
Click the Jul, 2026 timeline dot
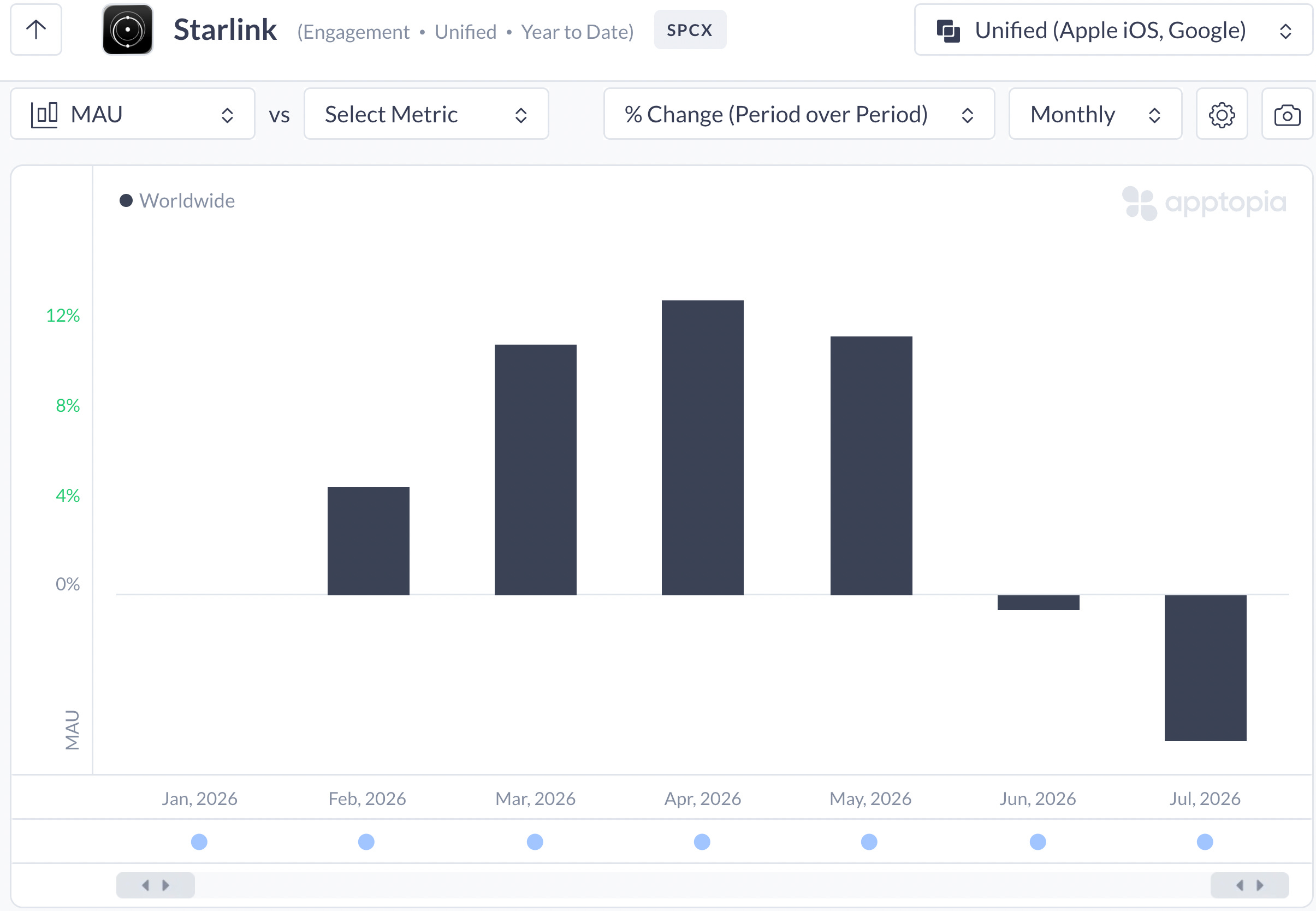(1205, 842)
